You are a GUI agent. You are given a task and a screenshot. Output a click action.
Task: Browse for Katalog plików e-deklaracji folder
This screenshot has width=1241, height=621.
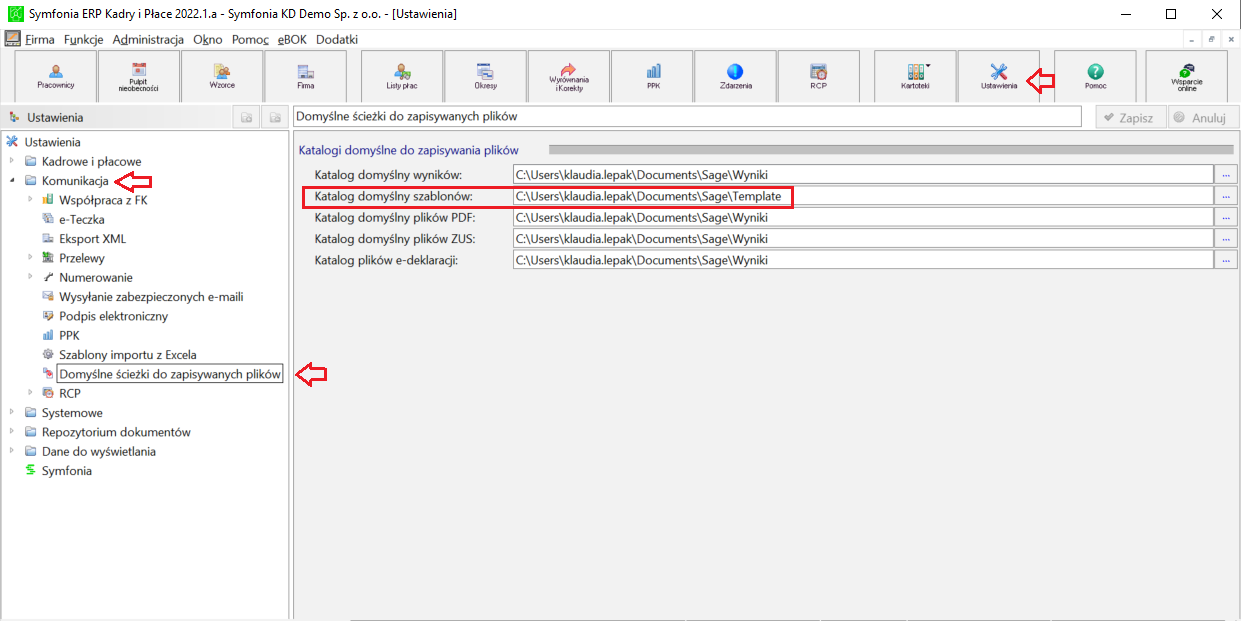coord(1225,259)
